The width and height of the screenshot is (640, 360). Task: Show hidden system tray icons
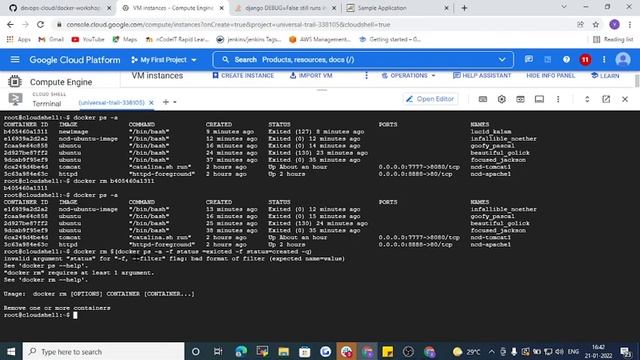coord(491,351)
